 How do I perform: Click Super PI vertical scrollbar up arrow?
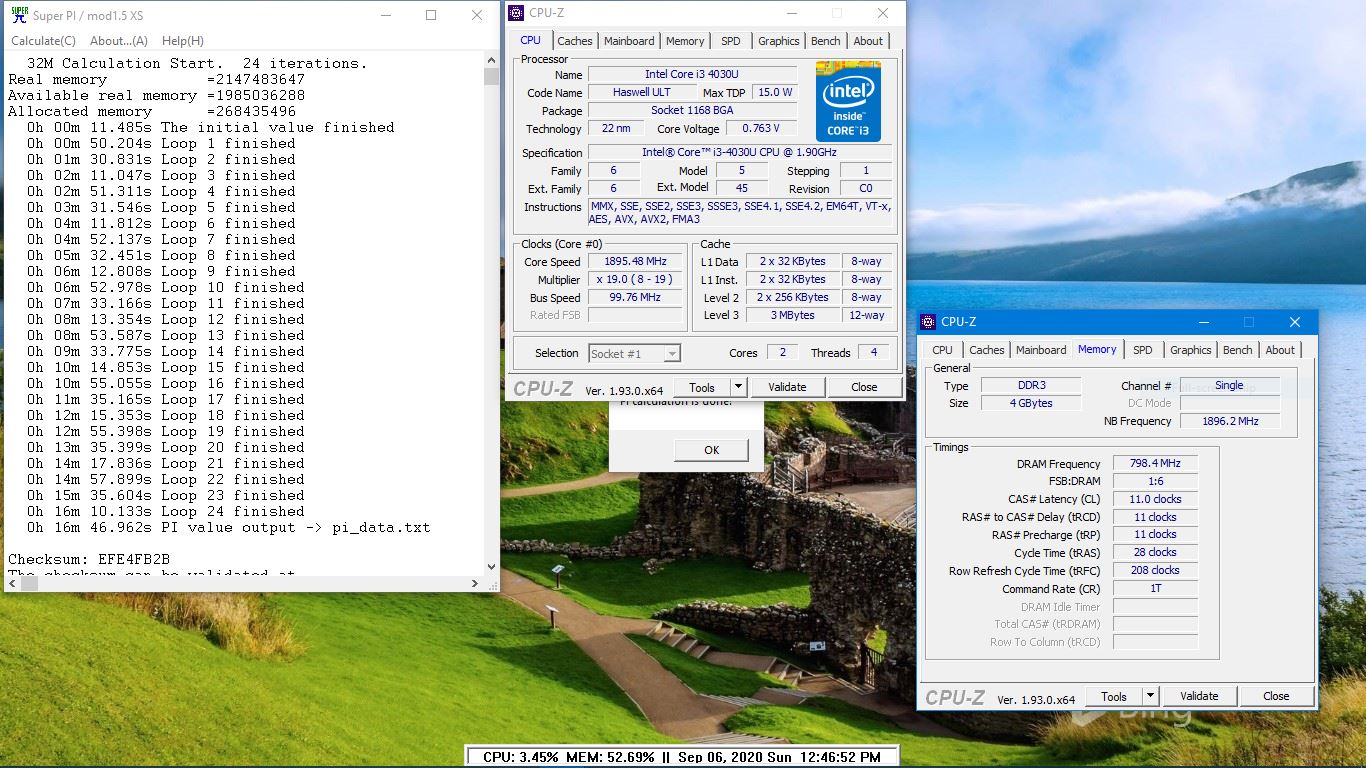491,60
